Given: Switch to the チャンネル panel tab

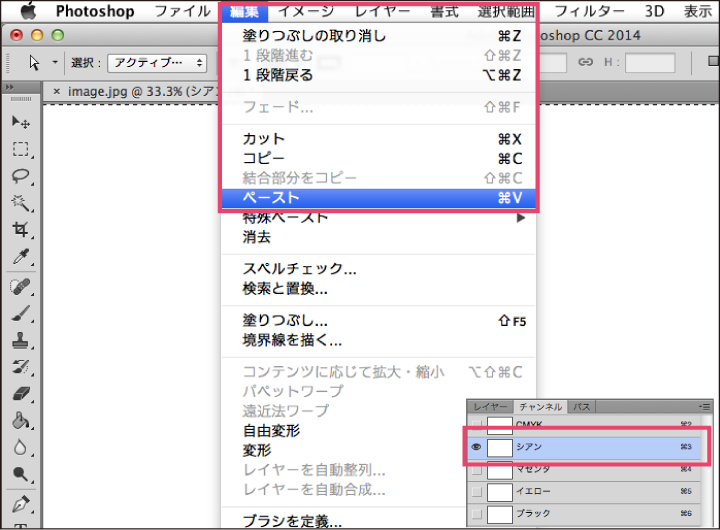Looking at the screenshot, I should tap(540, 407).
